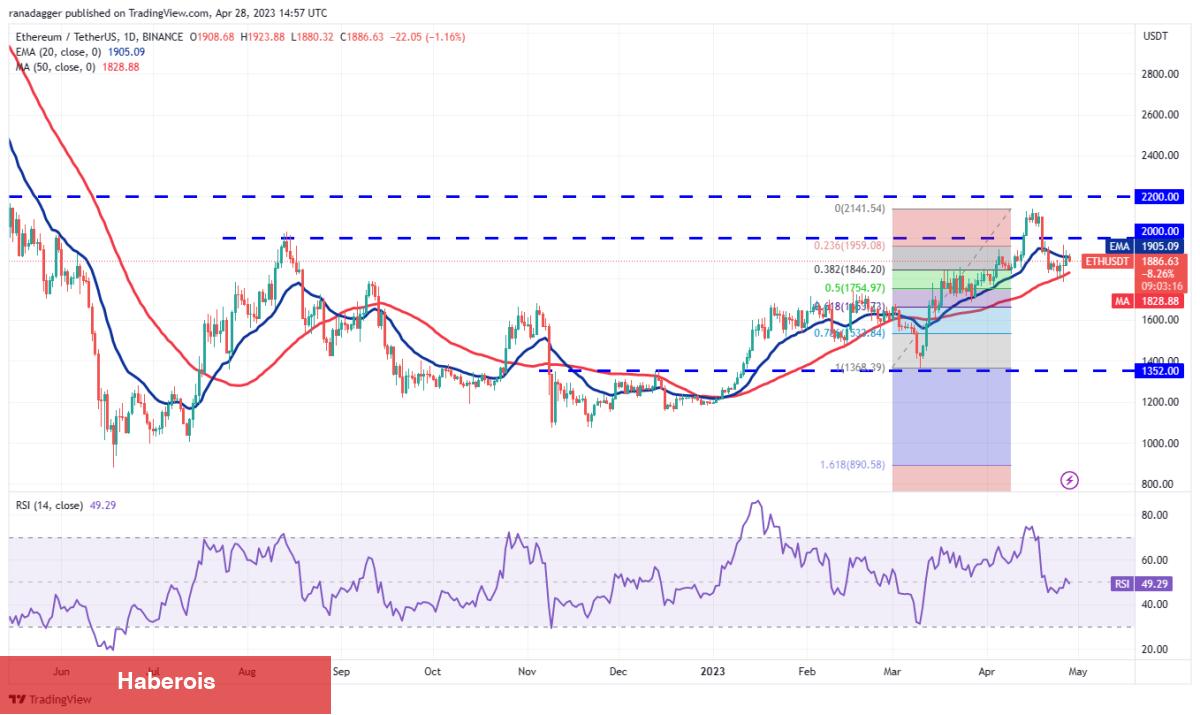Image resolution: width=1200 pixels, height=715 pixels.
Task: Click the TradingView logo at bottom left
Action: click(x=51, y=700)
